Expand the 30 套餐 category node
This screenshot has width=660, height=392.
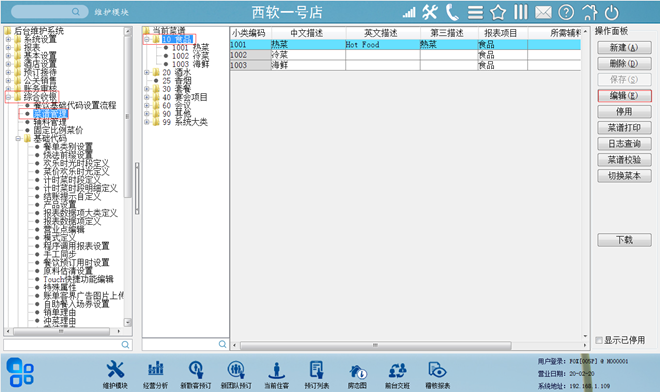[147, 89]
